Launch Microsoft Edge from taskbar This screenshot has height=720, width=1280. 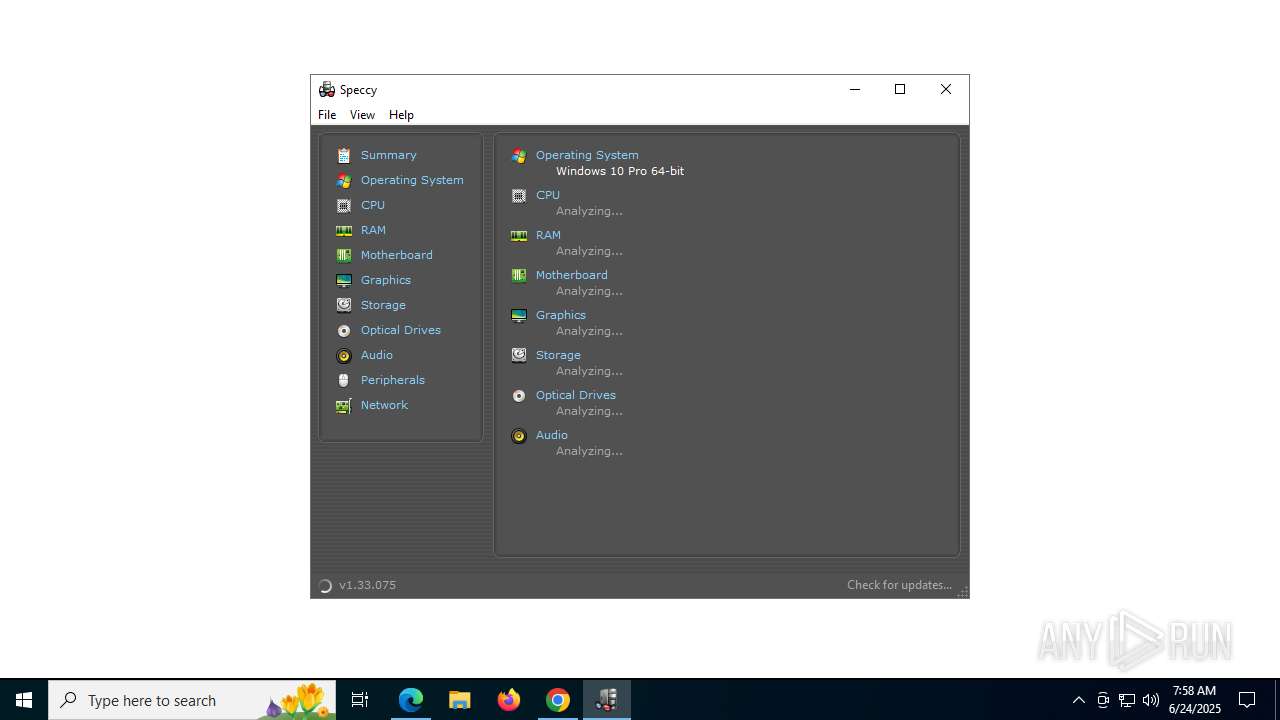click(x=411, y=700)
